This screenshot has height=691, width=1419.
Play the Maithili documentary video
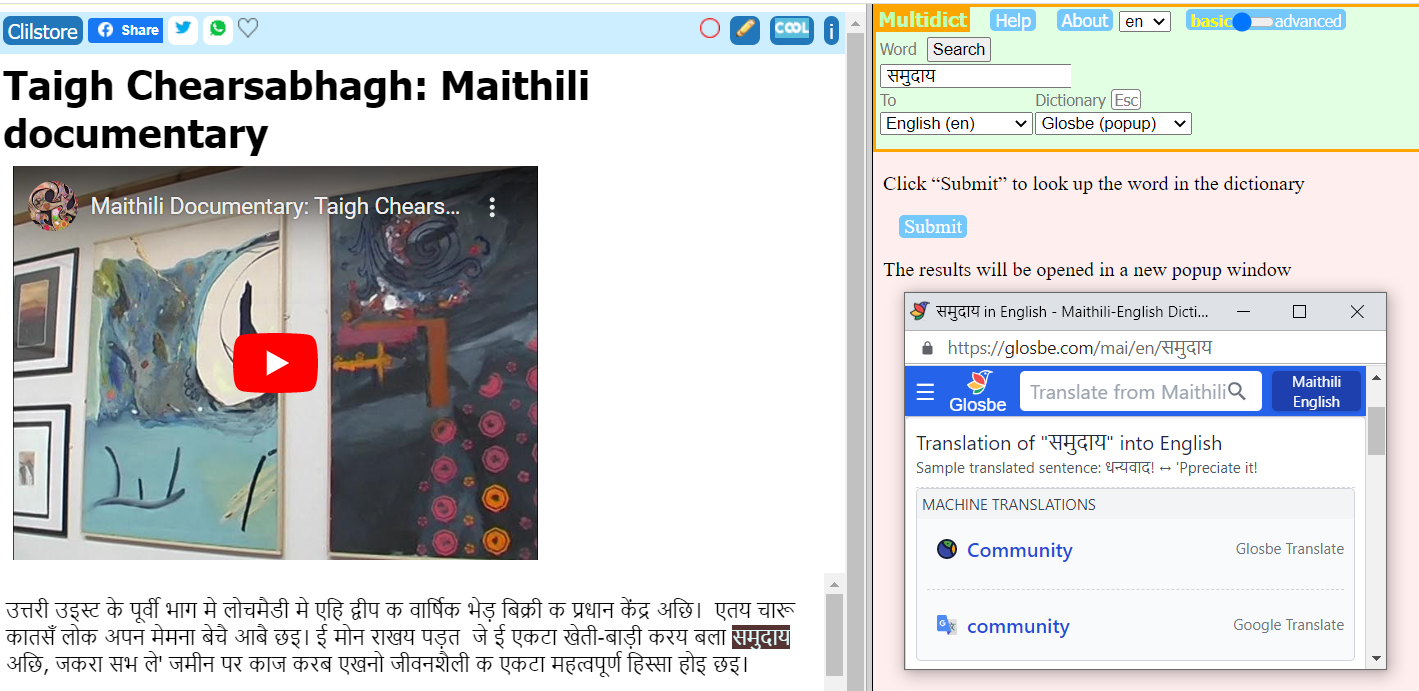pos(275,362)
